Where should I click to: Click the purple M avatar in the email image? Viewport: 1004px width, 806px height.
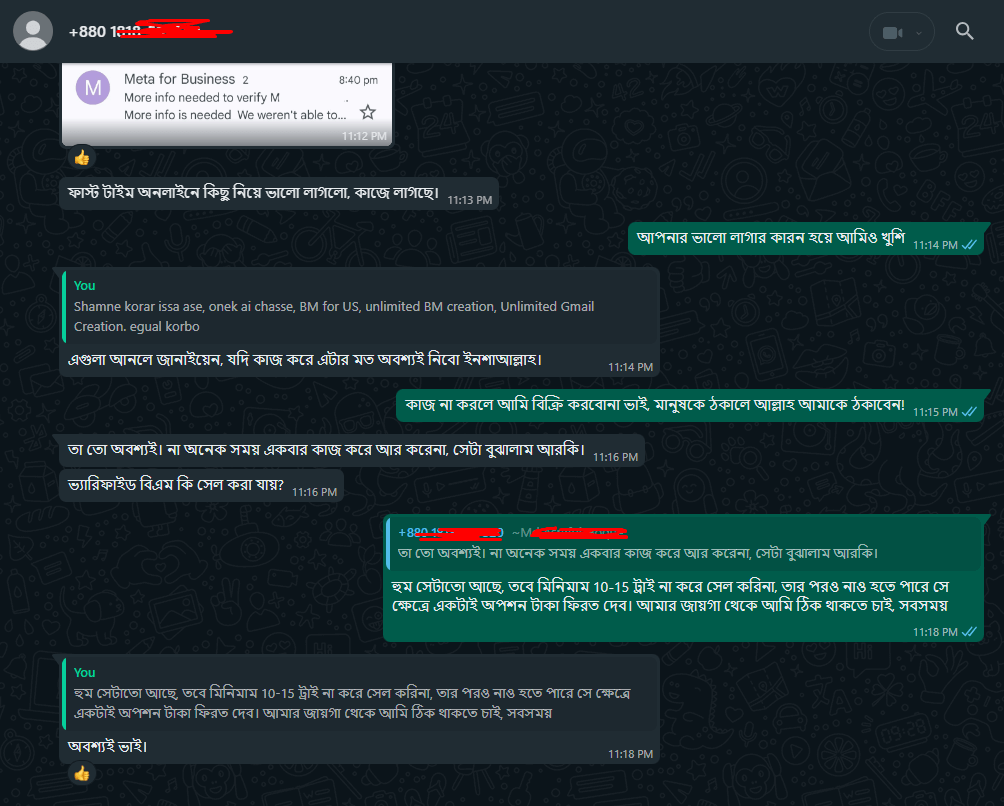coord(93,87)
